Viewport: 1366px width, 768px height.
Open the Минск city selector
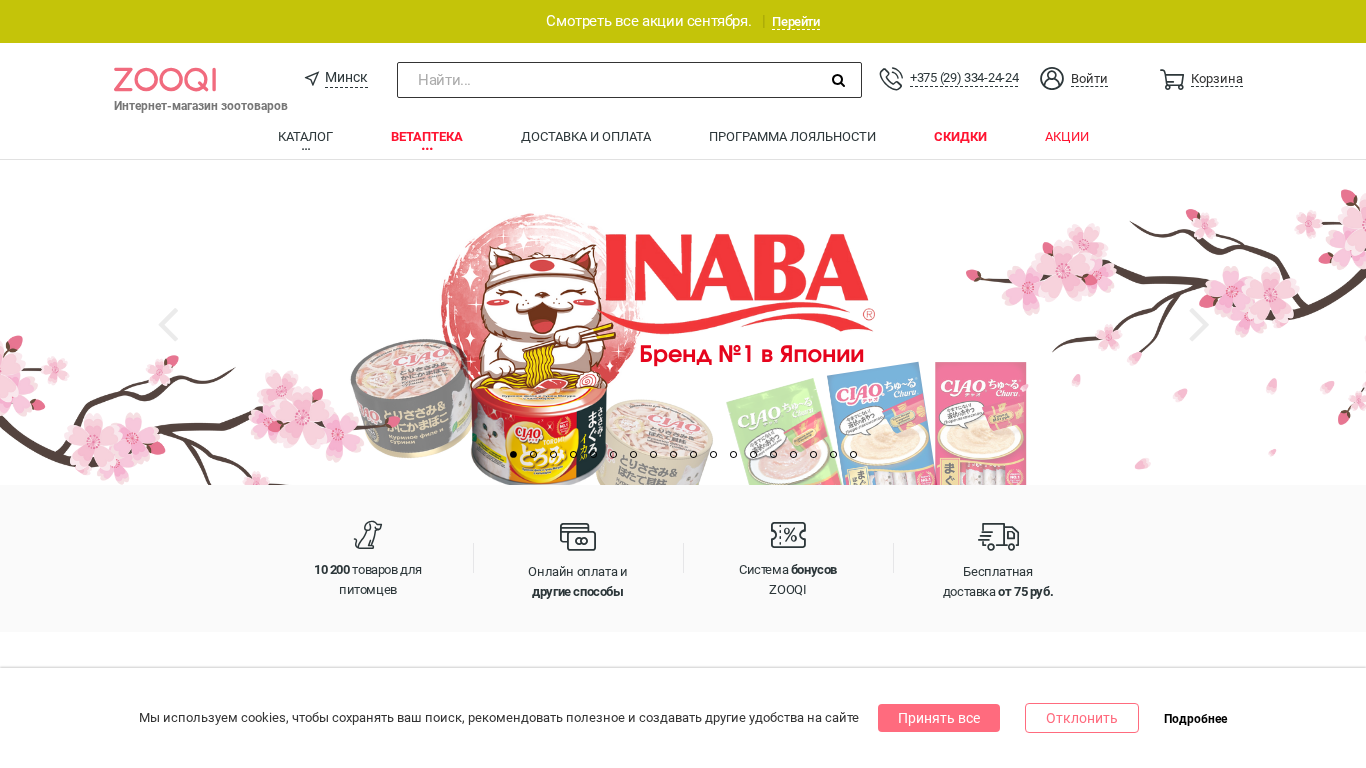[346, 78]
